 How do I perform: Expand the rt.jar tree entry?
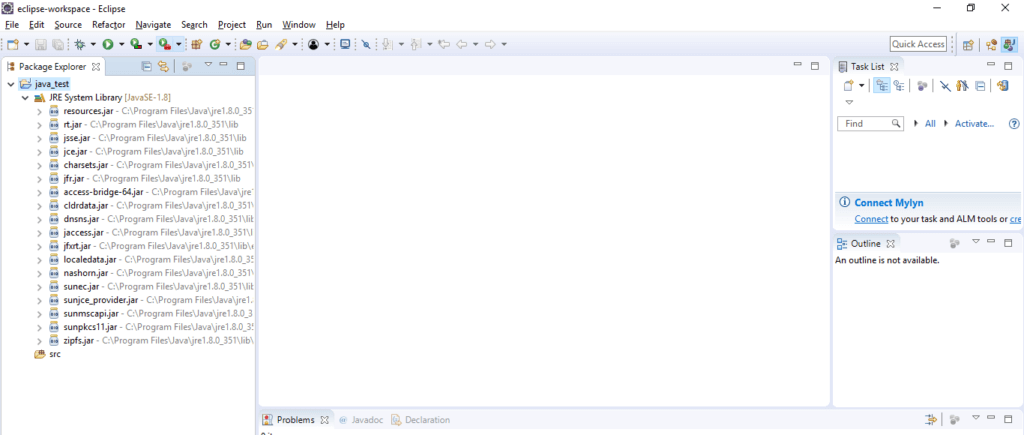coord(39,125)
